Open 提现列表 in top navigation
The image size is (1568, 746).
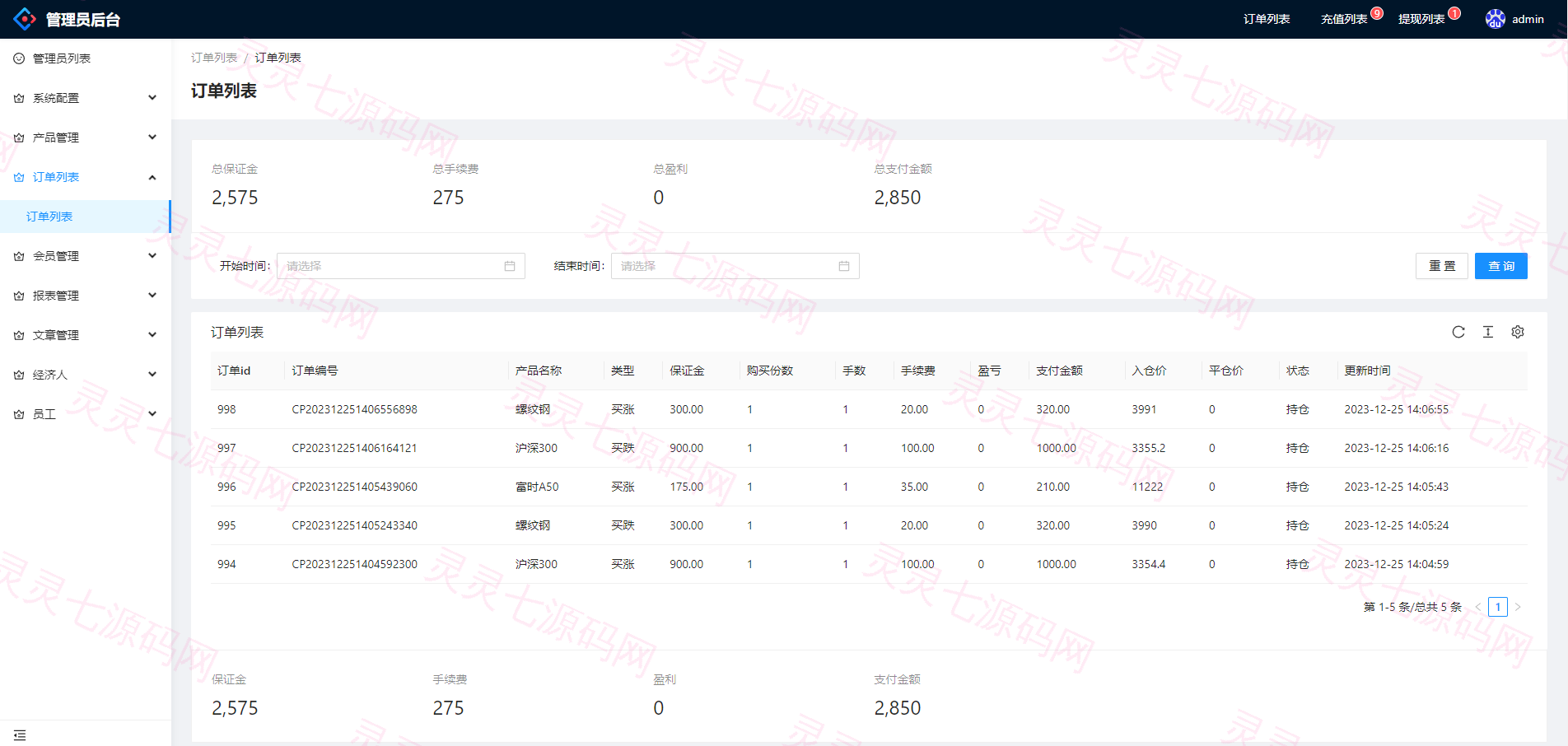click(1421, 19)
